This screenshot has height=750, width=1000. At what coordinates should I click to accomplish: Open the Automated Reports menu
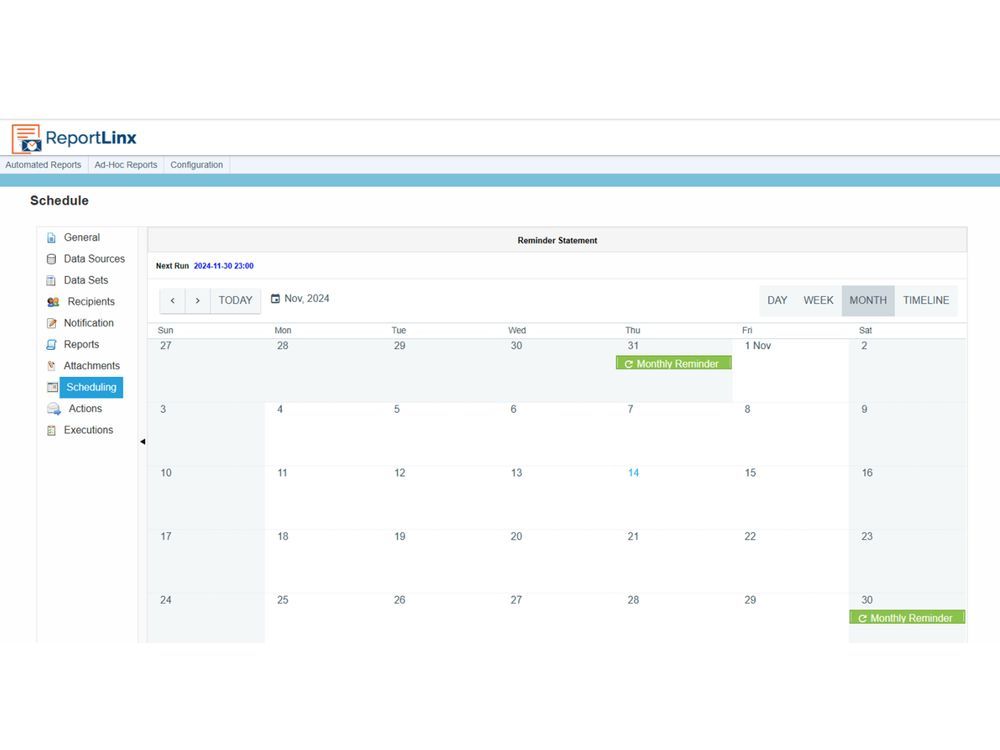tap(43, 165)
